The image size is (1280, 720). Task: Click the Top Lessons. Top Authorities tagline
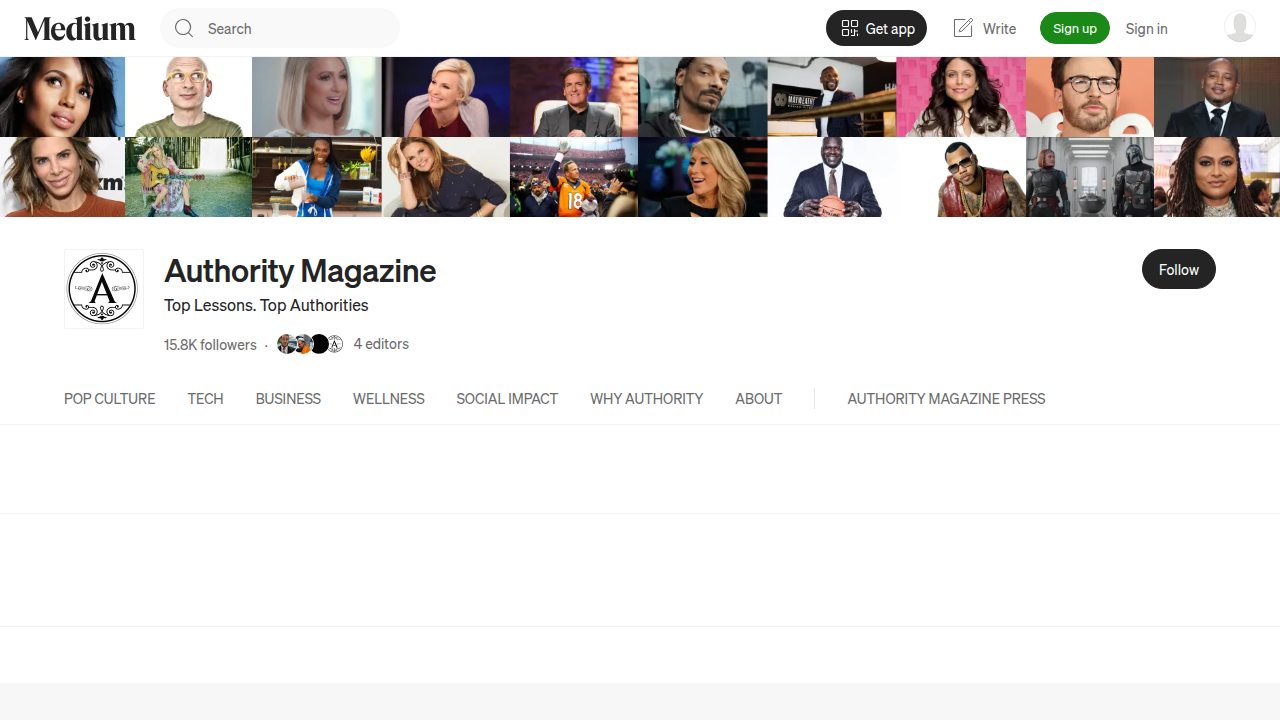click(266, 306)
